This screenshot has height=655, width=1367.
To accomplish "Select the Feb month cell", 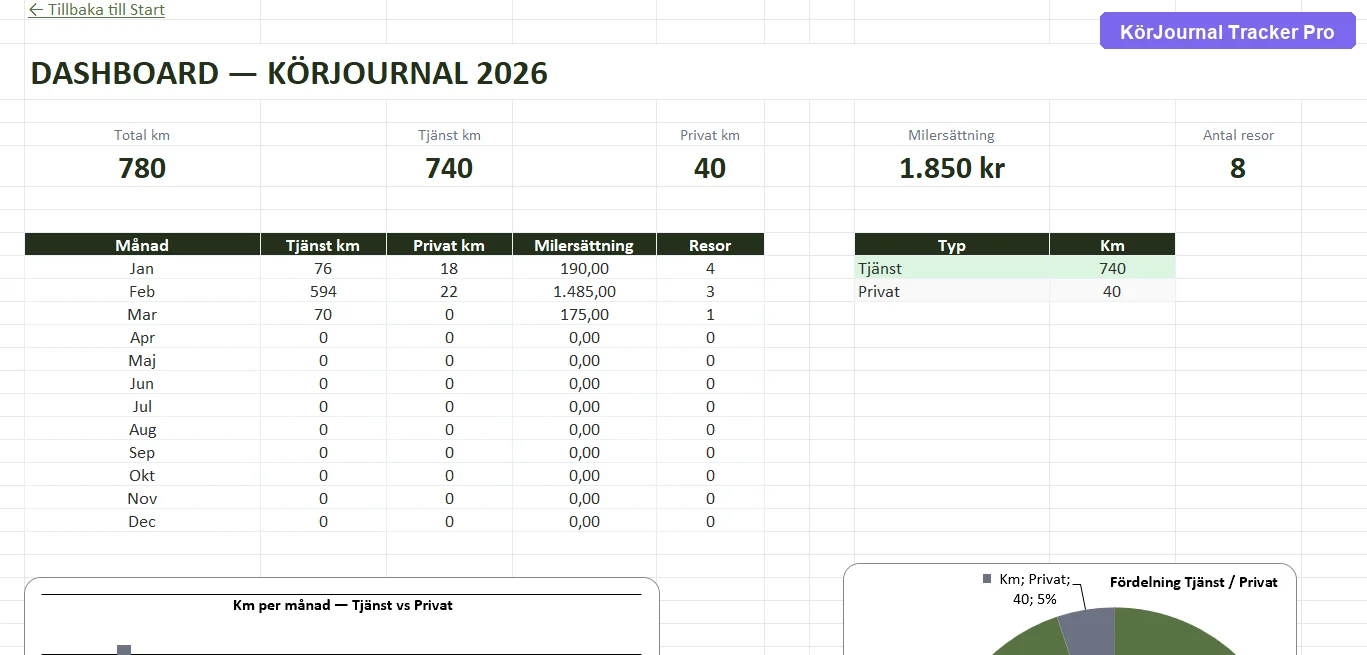I will tap(142, 291).
